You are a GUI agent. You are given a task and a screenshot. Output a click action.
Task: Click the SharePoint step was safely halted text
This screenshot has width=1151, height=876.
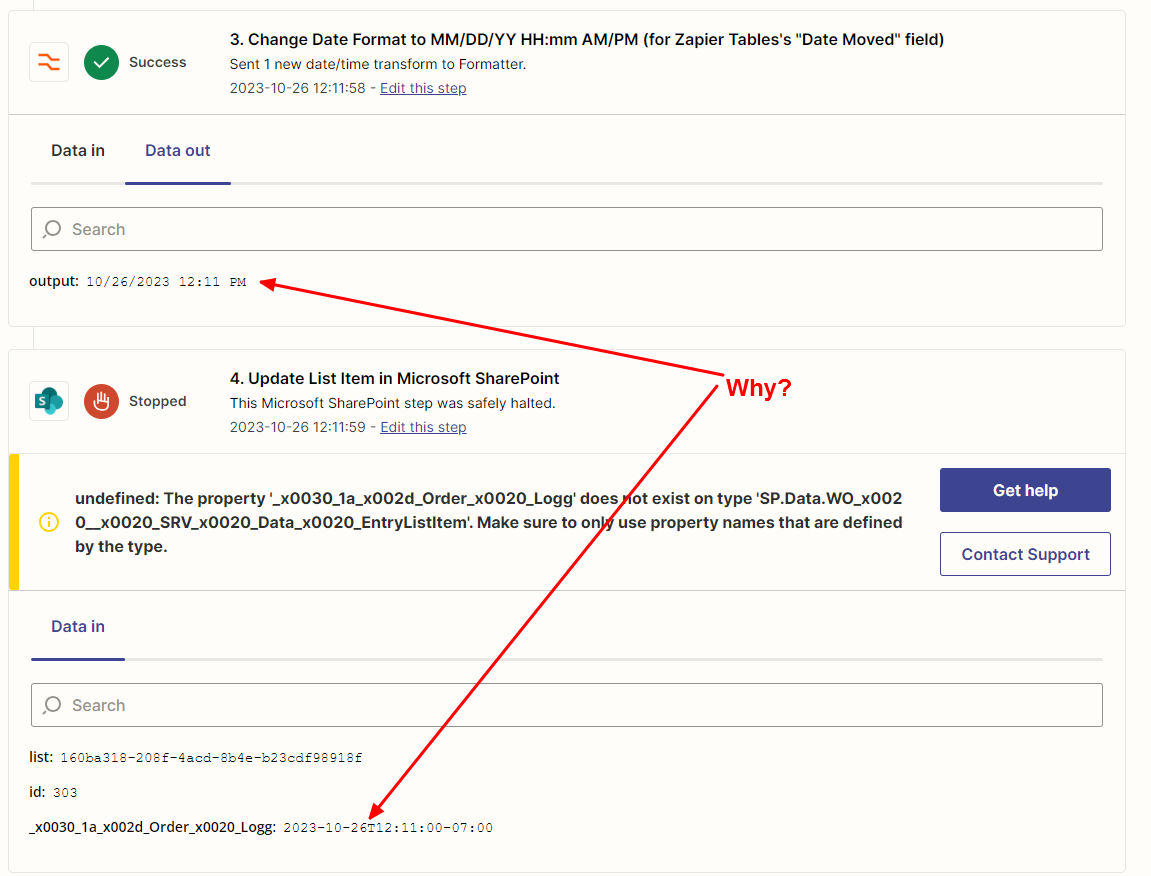click(x=393, y=403)
